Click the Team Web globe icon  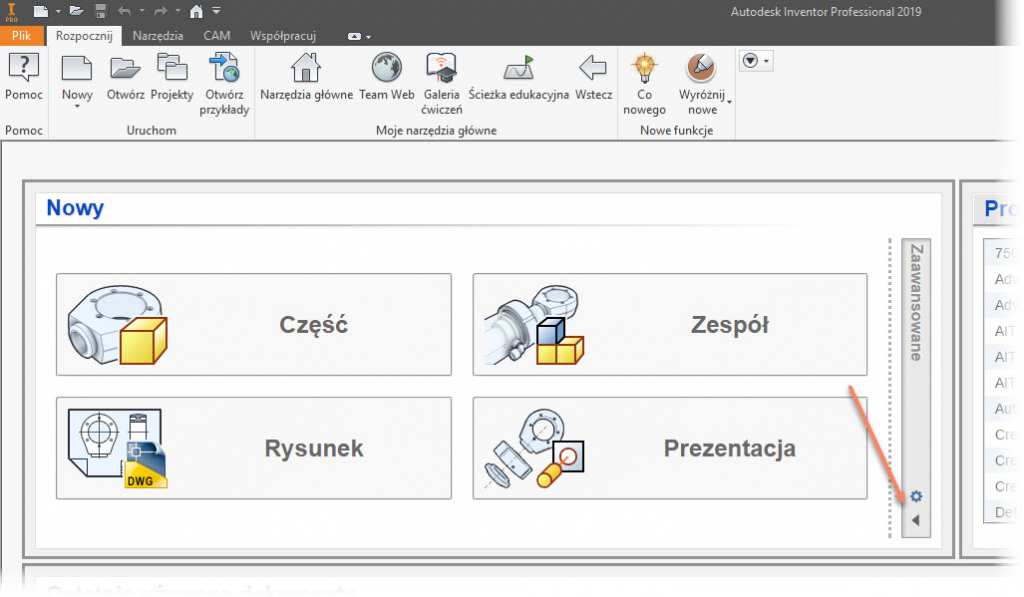pos(387,70)
